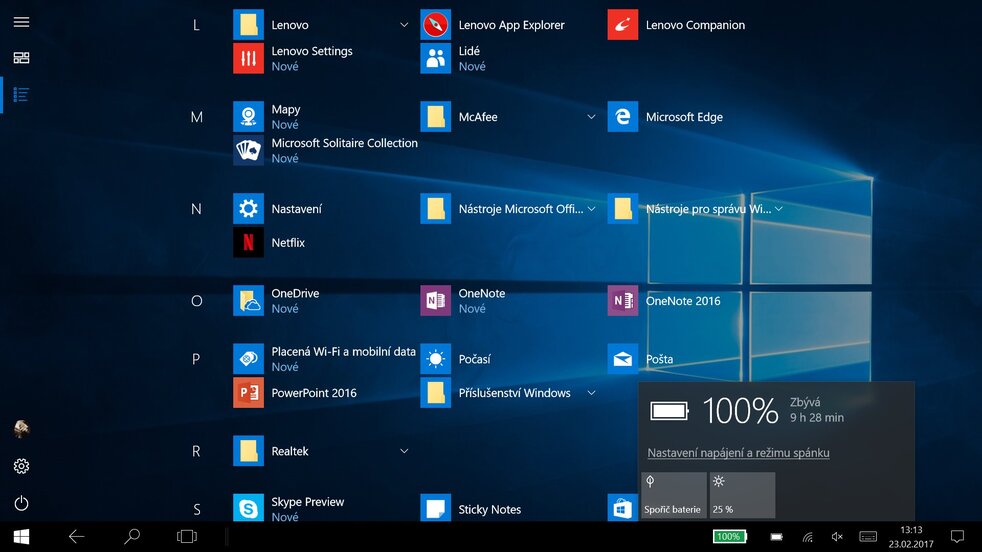
Task: Open the Realtek folder icon
Action: click(x=248, y=451)
